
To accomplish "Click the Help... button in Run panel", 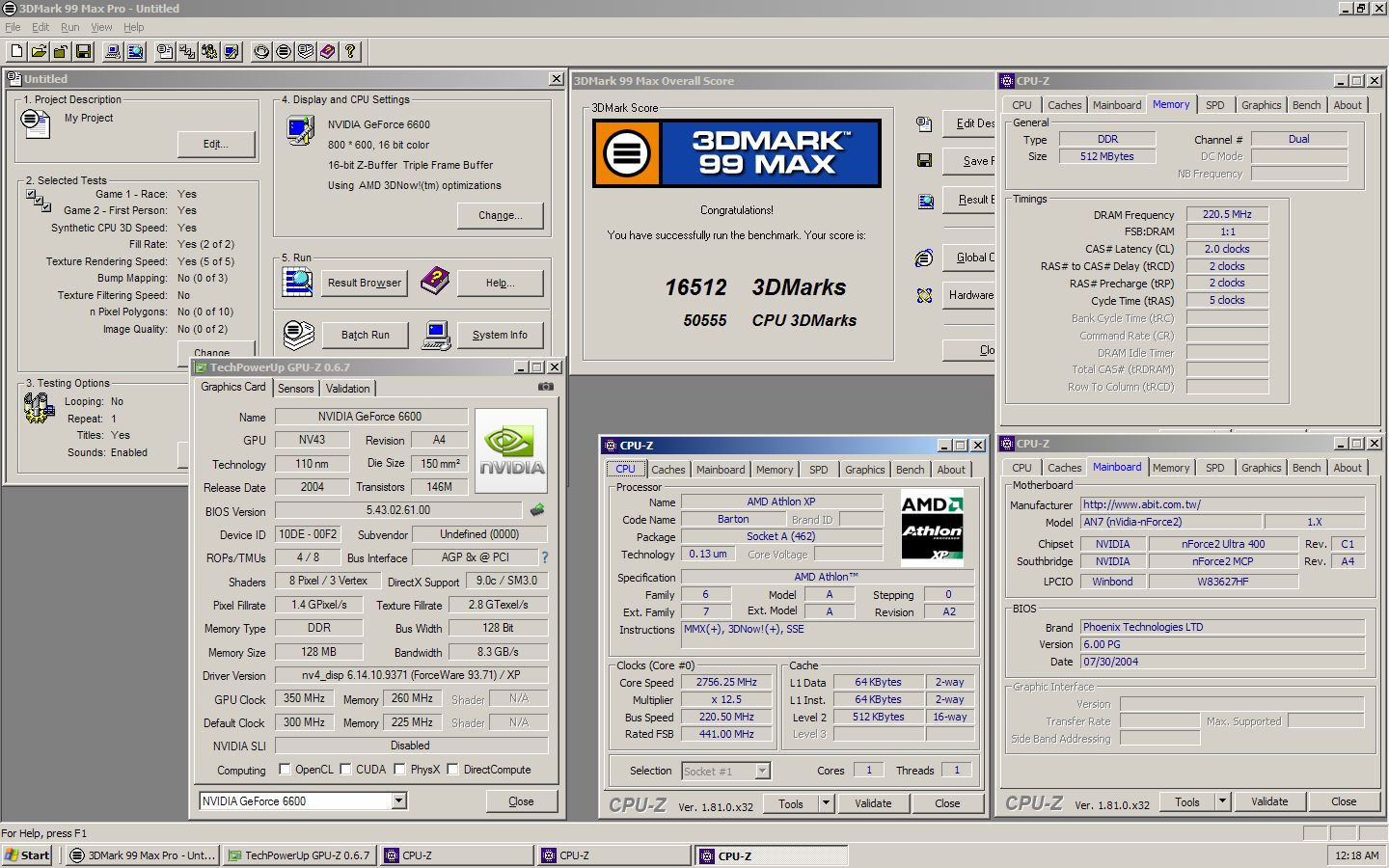I will (x=501, y=283).
